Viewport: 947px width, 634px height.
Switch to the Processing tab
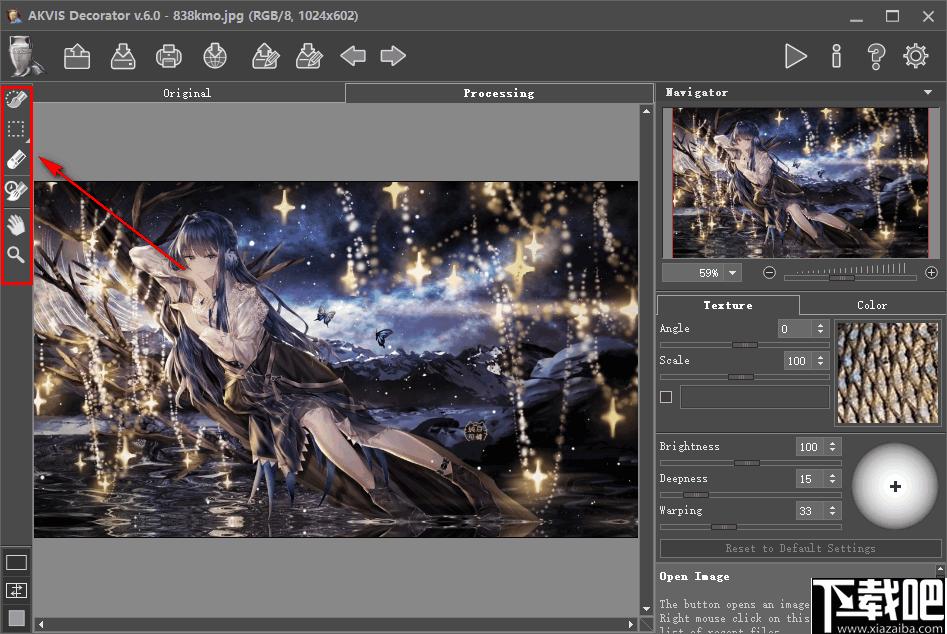tap(499, 93)
